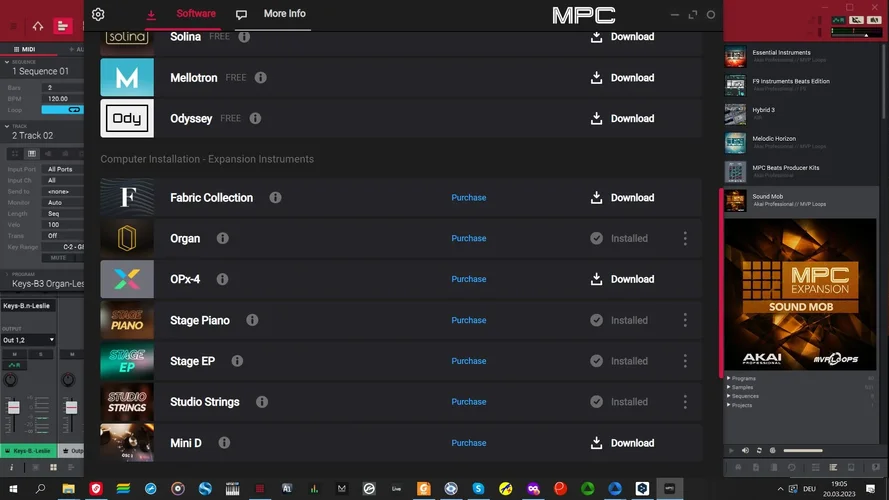The width and height of the screenshot is (889, 500).
Task: Select MPC Beats Producer Kits expansion
Action: tap(801, 171)
